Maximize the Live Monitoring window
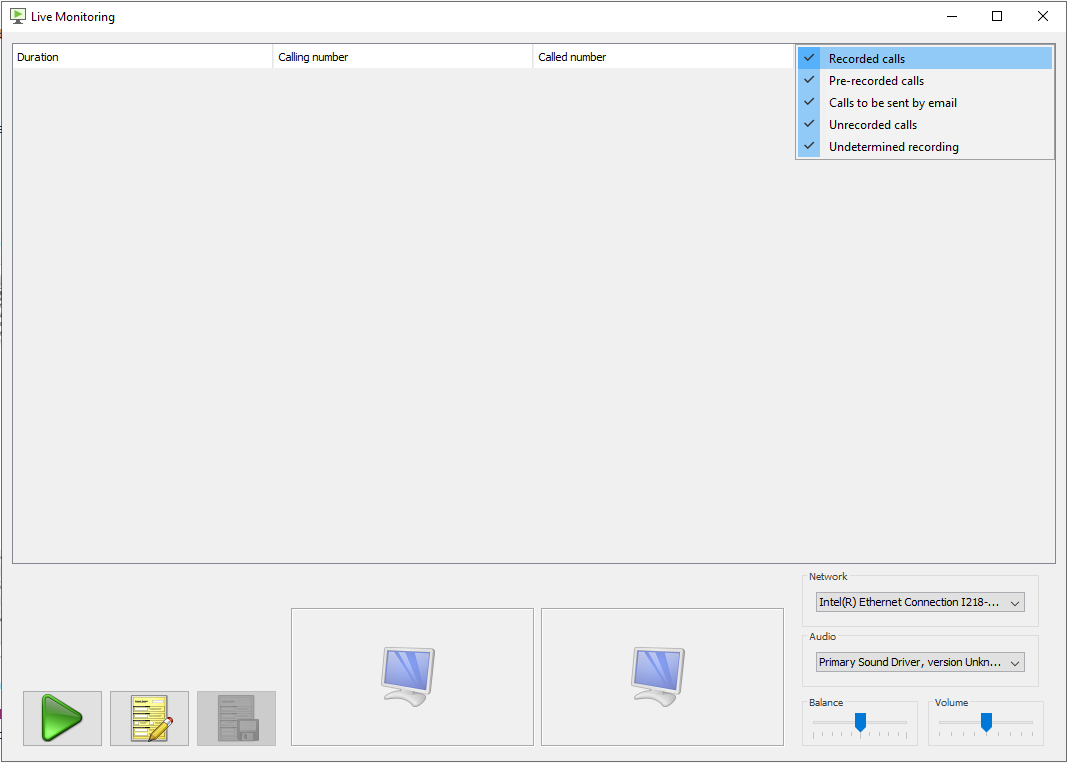The image size is (1067, 763). (997, 16)
